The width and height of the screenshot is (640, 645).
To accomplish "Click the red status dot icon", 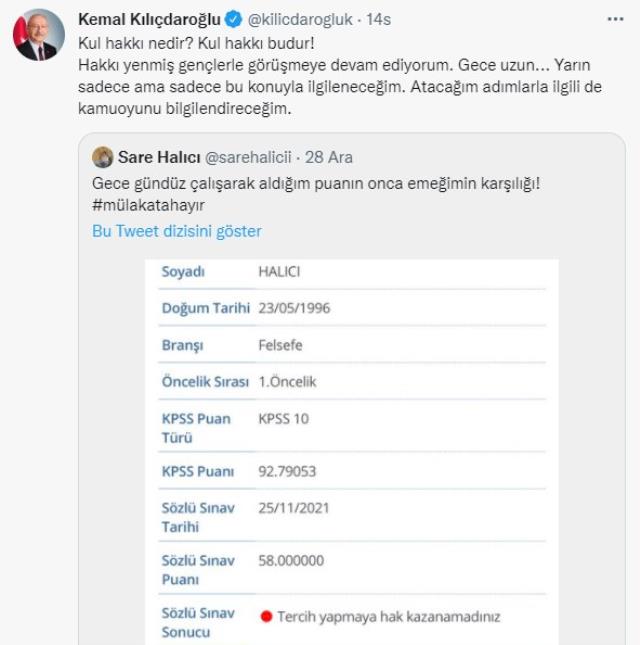I will point(267,617).
